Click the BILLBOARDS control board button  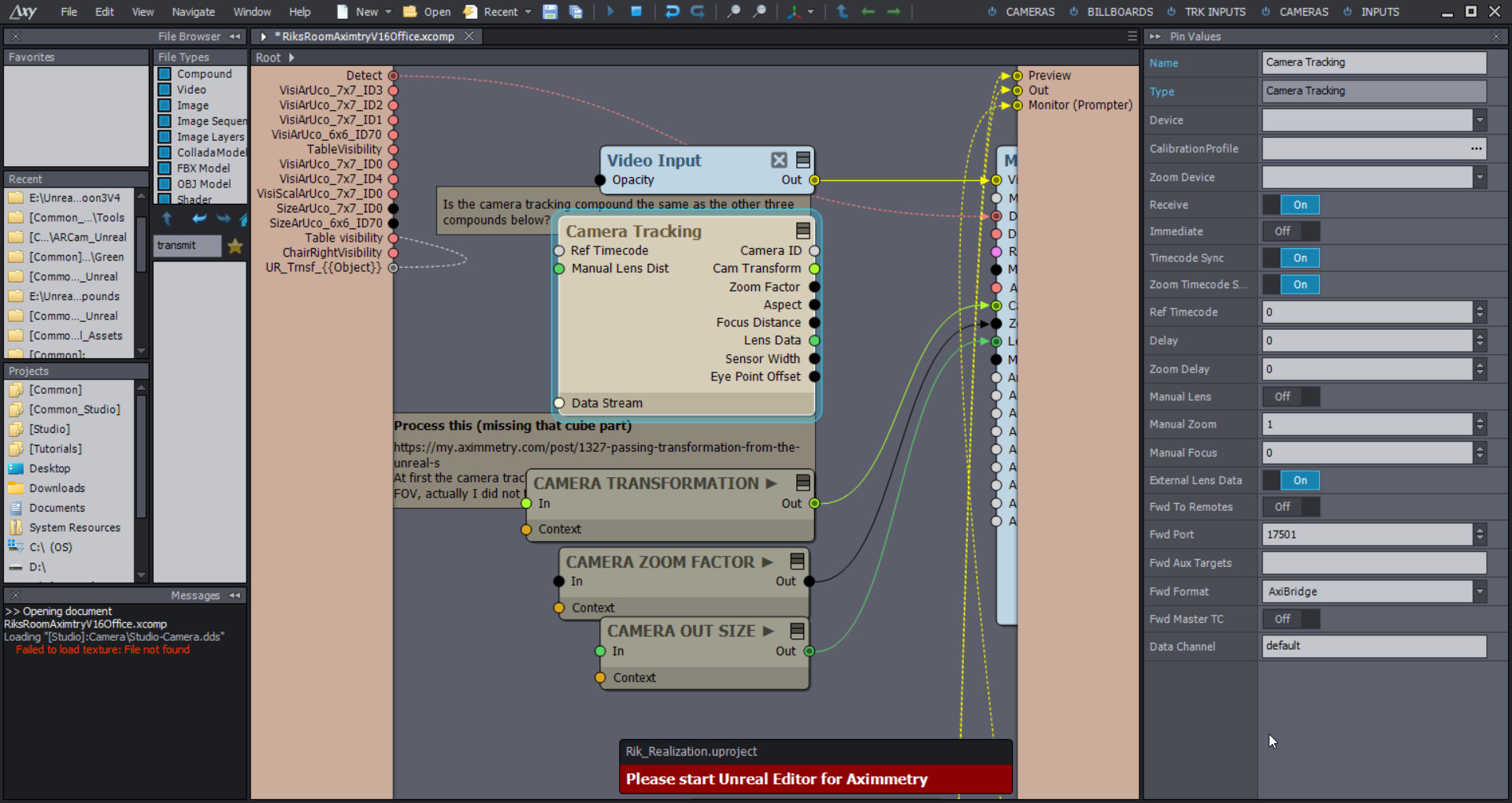(1111, 12)
